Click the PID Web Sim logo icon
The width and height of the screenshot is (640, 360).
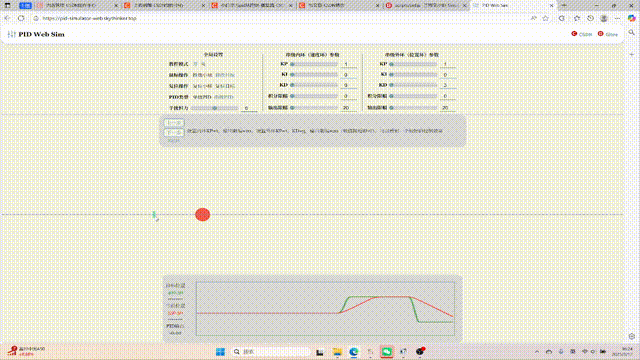11,34
